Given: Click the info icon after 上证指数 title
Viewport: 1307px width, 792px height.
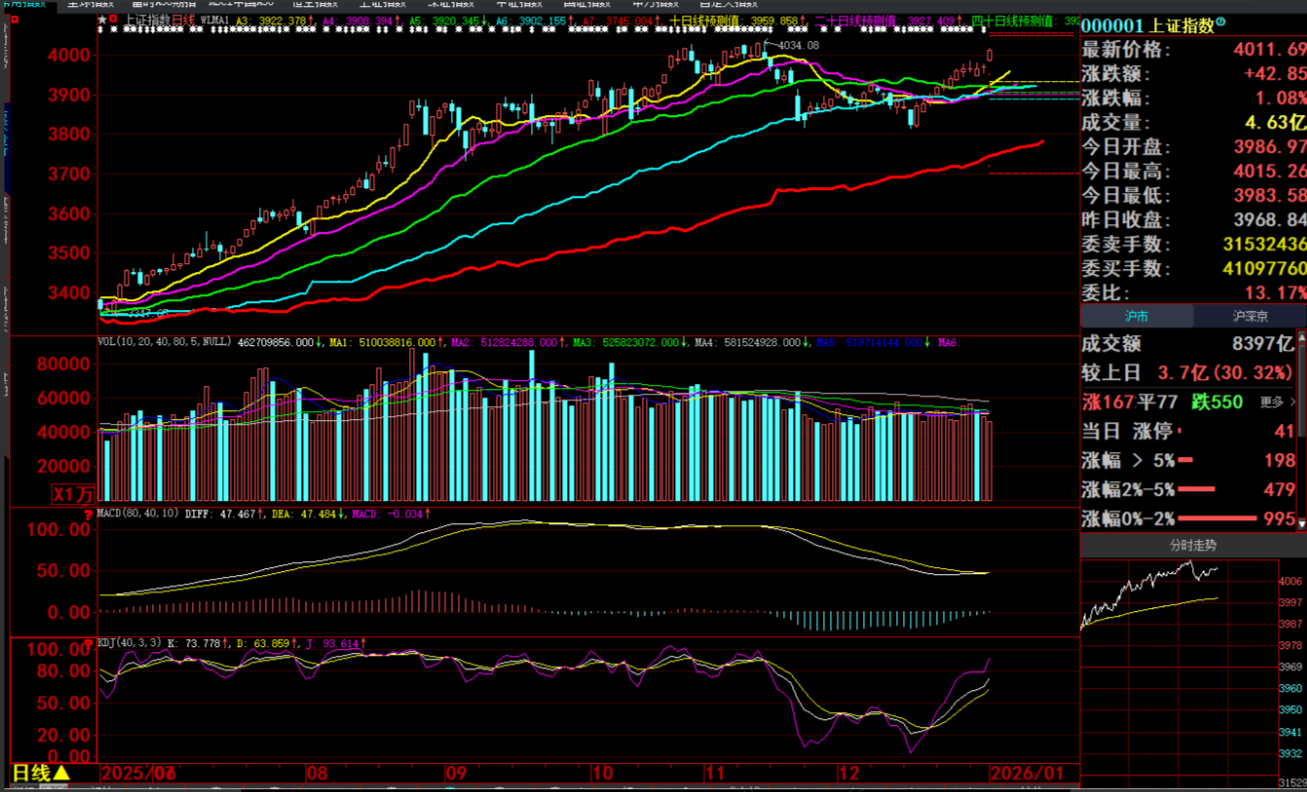Looking at the screenshot, I should pyautogui.click(x=1220, y=24).
